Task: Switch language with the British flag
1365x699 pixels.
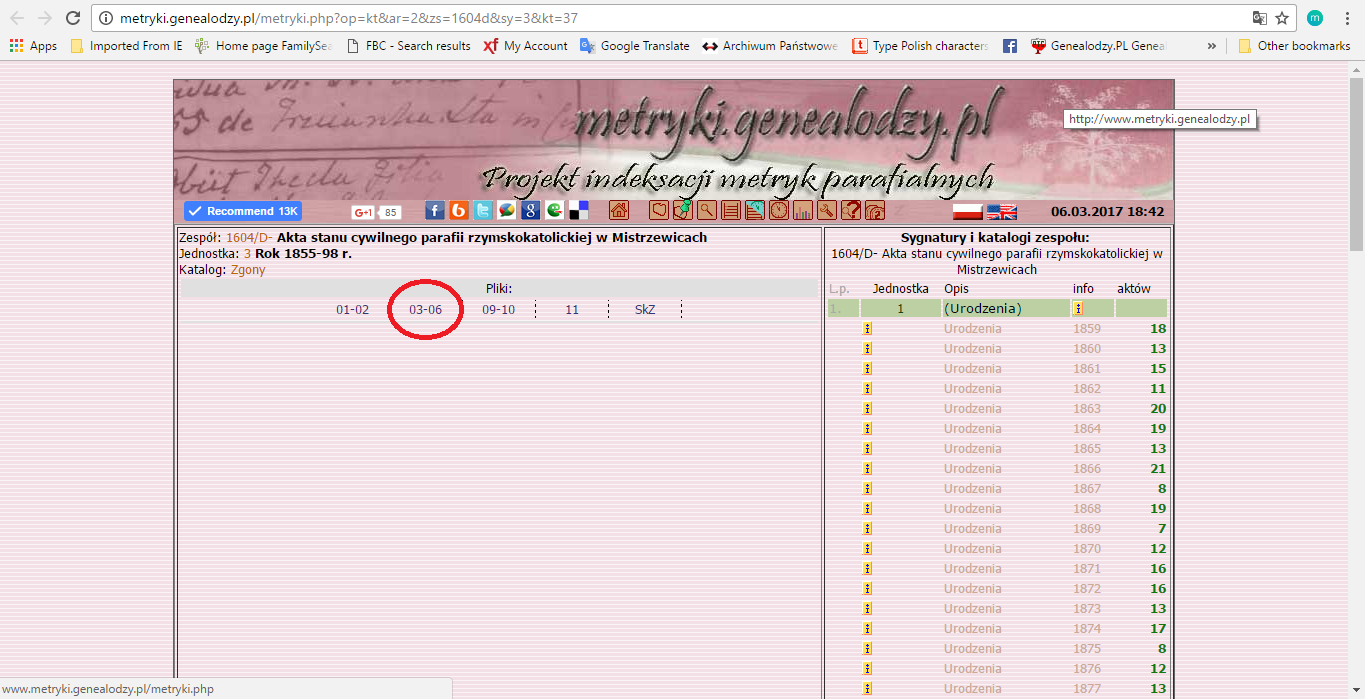Action: coord(1001,211)
